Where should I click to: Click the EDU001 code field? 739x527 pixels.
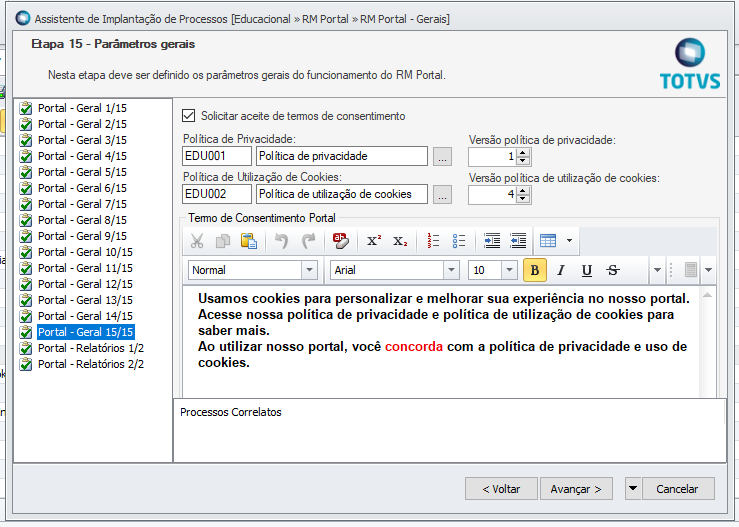[x=217, y=156]
